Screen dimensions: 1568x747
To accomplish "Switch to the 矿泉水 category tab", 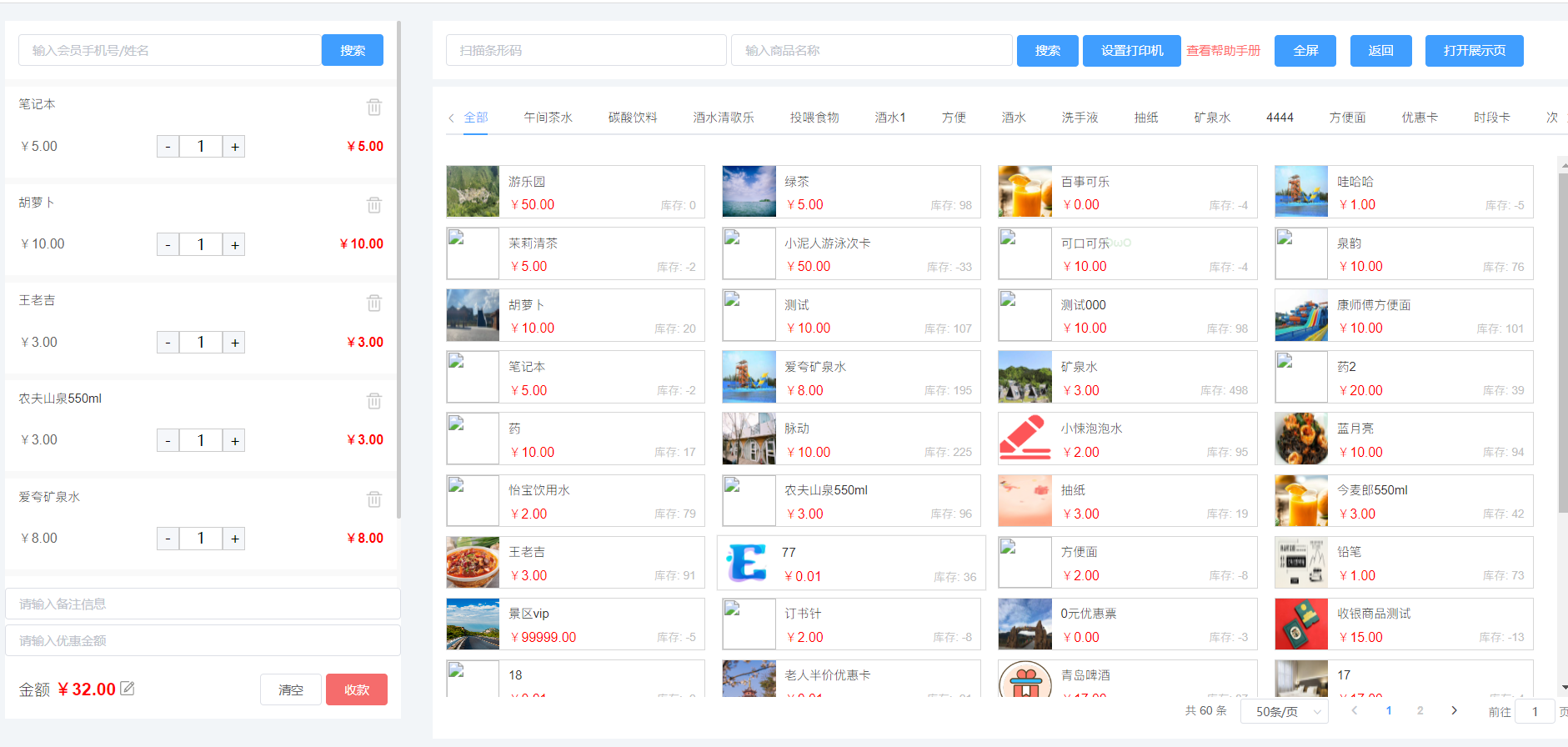I will pos(1212,118).
